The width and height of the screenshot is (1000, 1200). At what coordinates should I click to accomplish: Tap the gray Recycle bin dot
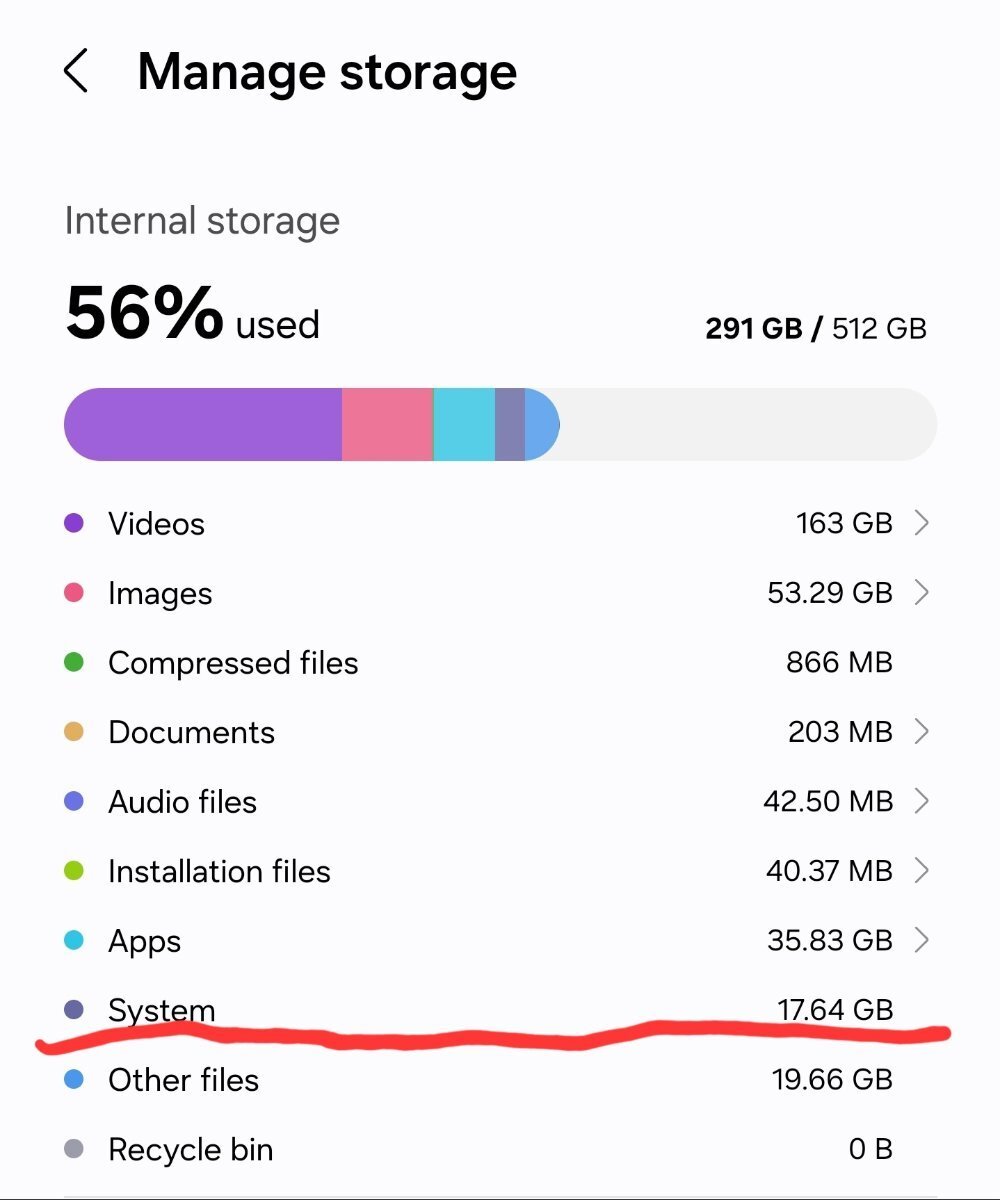coord(73,1150)
